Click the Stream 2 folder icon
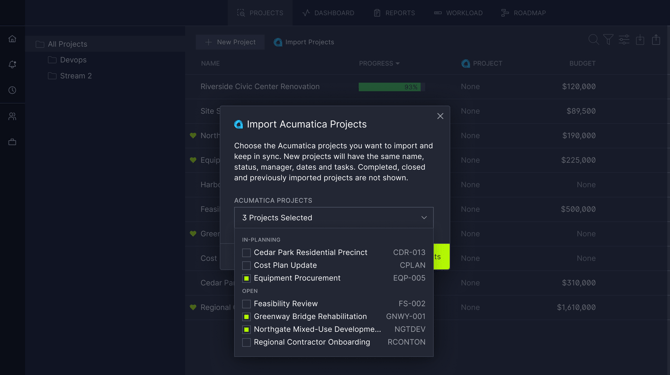The width and height of the screenshot is (670, 375). click(x=52, y=76)
